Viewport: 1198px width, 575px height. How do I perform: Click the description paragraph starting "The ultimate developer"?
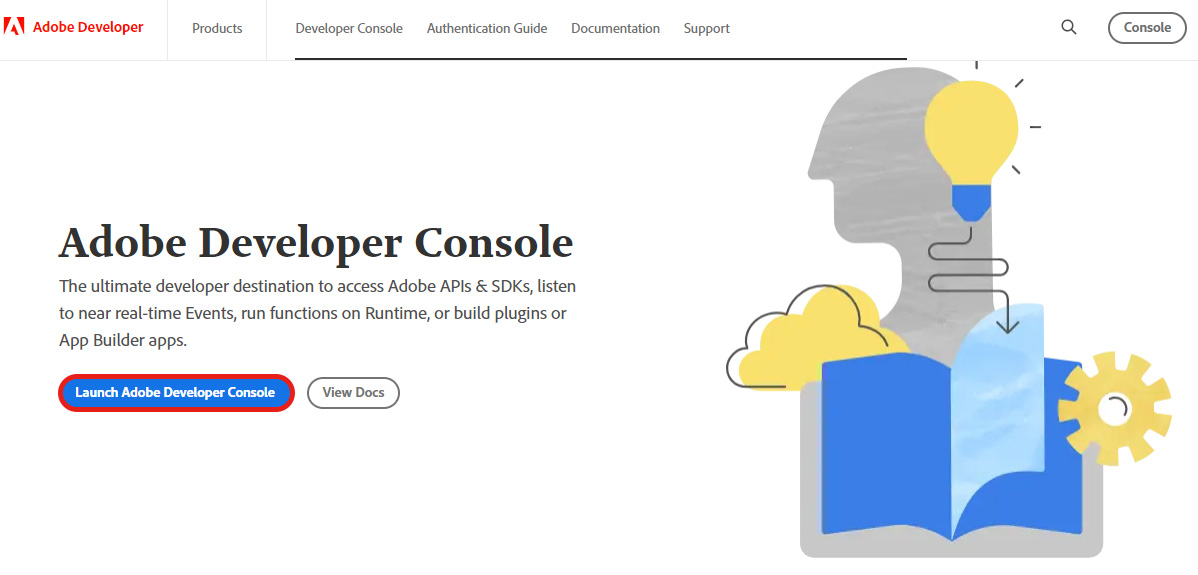(317, 314)
